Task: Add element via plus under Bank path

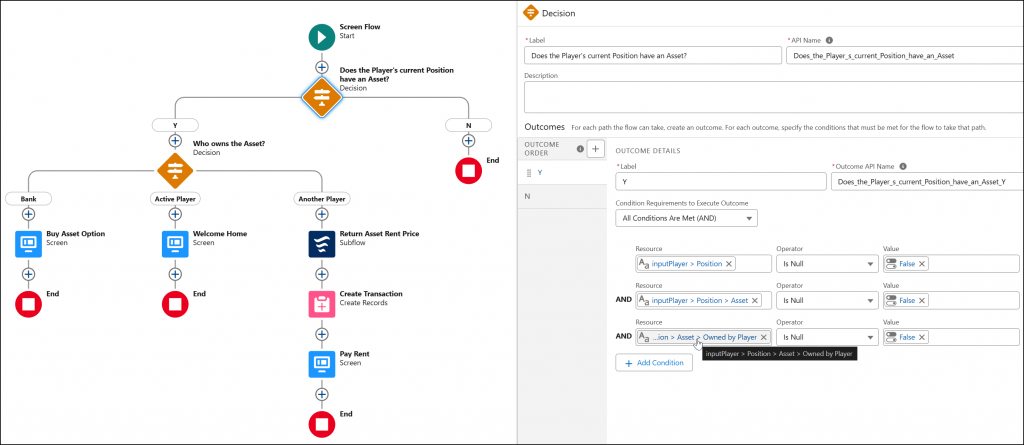Action: [28, 214]
